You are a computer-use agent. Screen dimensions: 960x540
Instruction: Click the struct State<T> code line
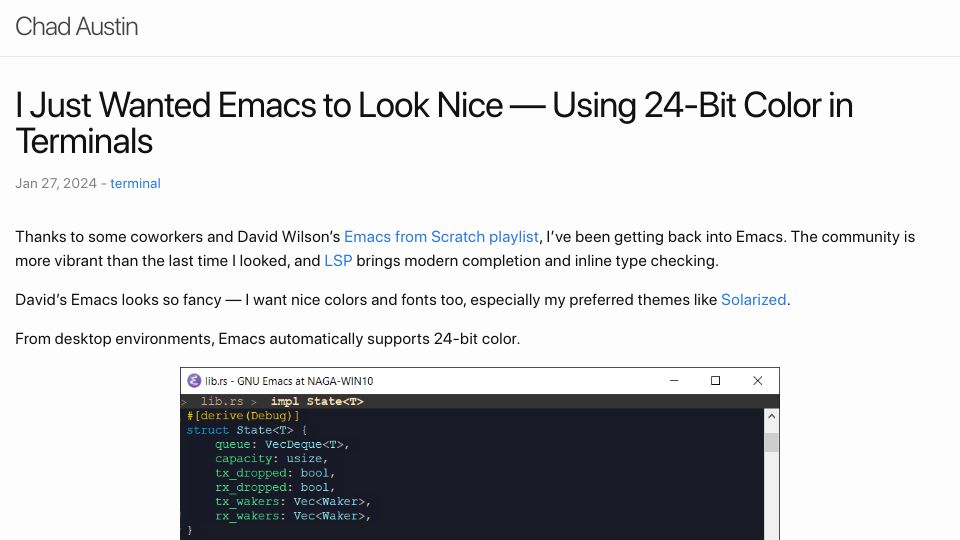[x=247, y=430]
